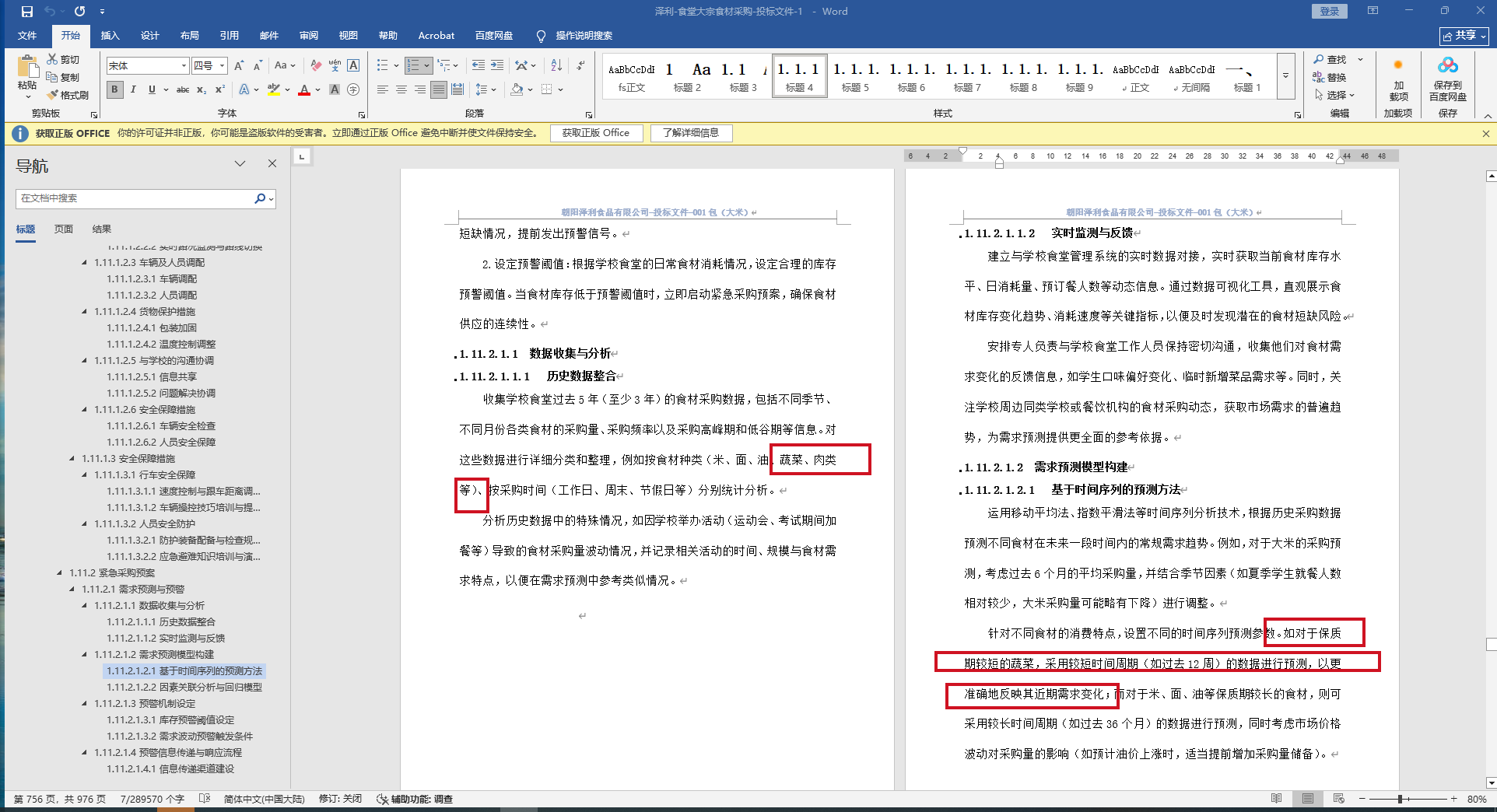Image resolution: width=1497 pixels, height=812 pixels.
Task: Click the 了解详细信息 button
Action: pyautogui.click(x=691, y=133)
